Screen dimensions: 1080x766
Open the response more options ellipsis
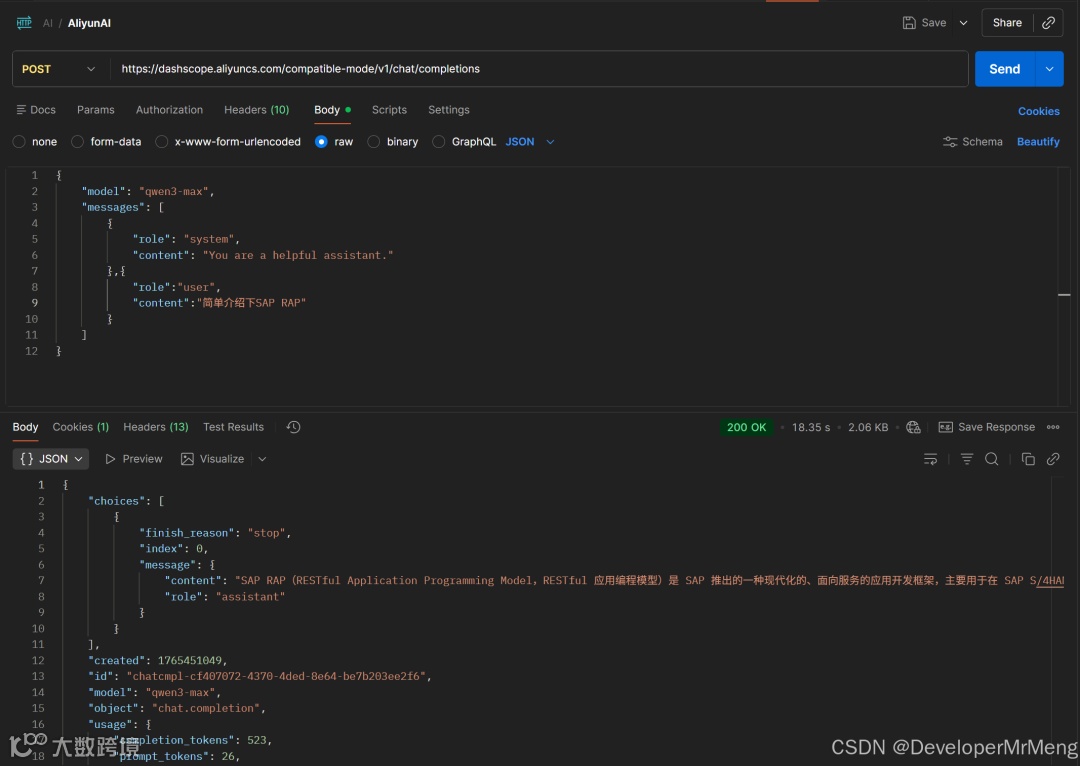pyautogui.click(x=1052, y=427)
